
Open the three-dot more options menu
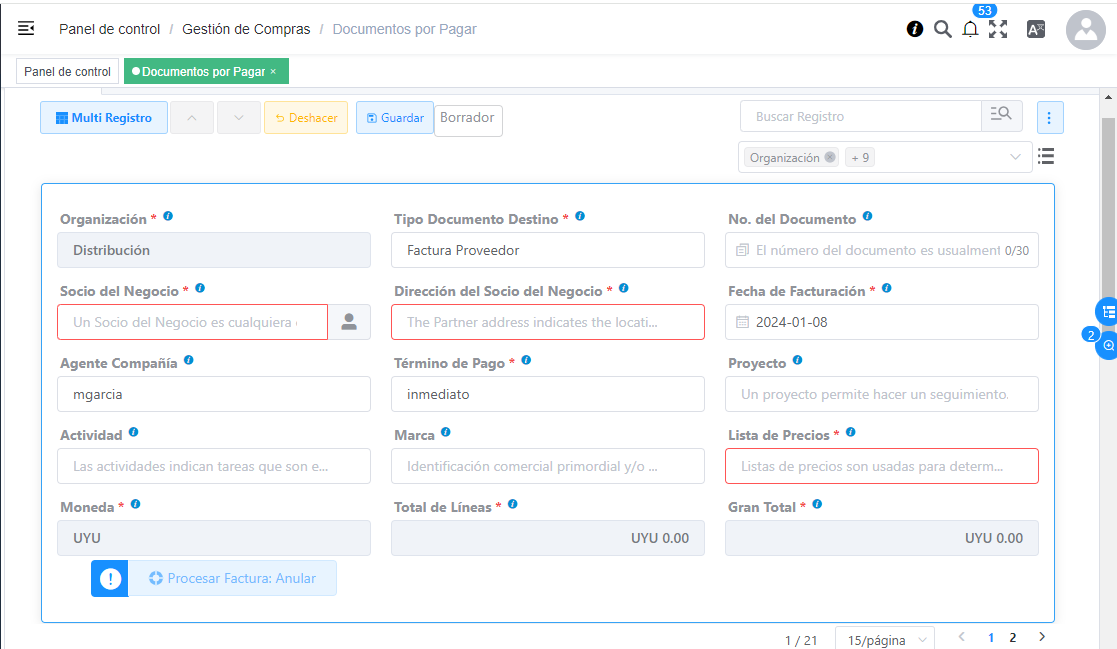click(1049, 118)
